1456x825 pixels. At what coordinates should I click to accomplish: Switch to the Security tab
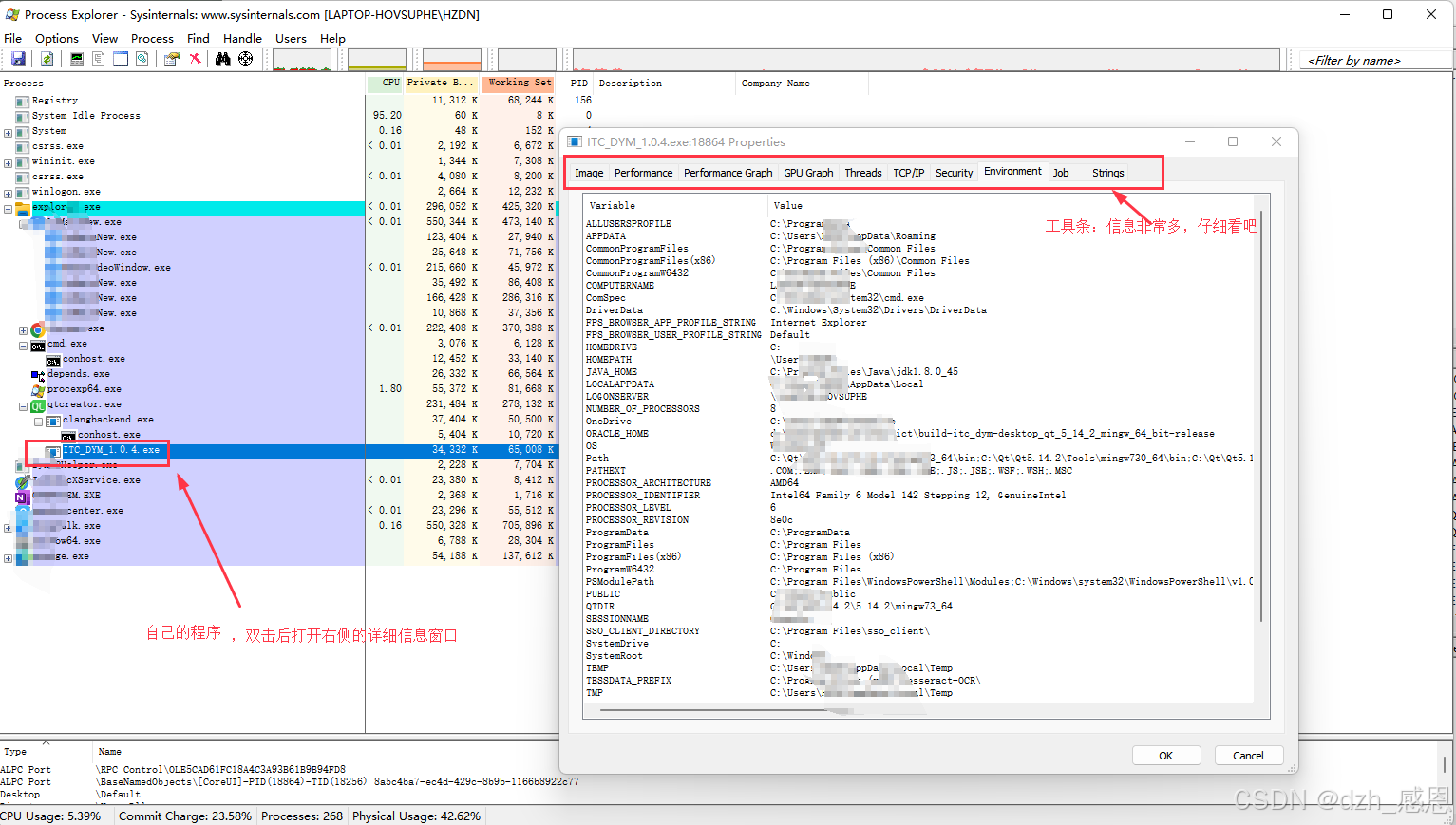click(954, 173)
